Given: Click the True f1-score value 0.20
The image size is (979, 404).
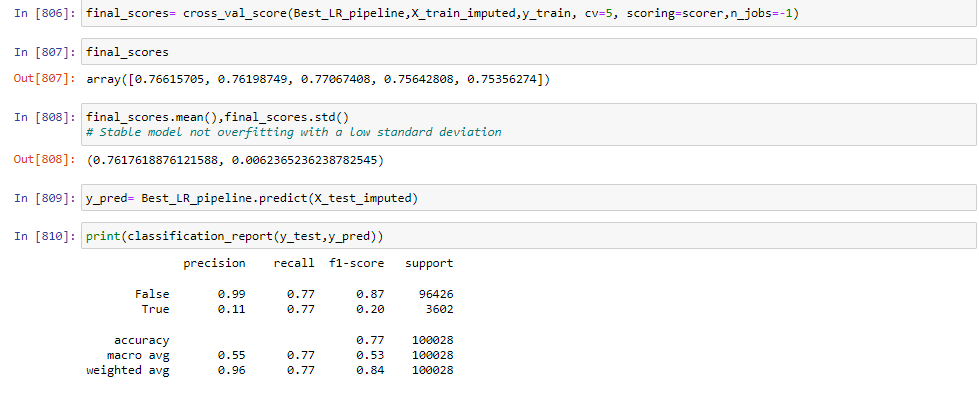Looking at the screenshot, I should (x=370, y=309).
